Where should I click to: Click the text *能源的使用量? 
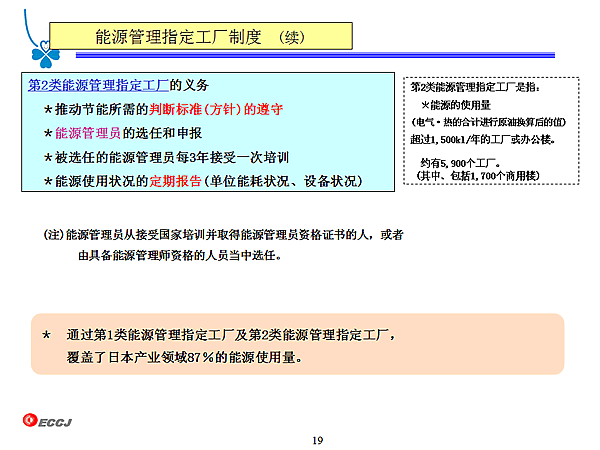[x=456, y=105]
